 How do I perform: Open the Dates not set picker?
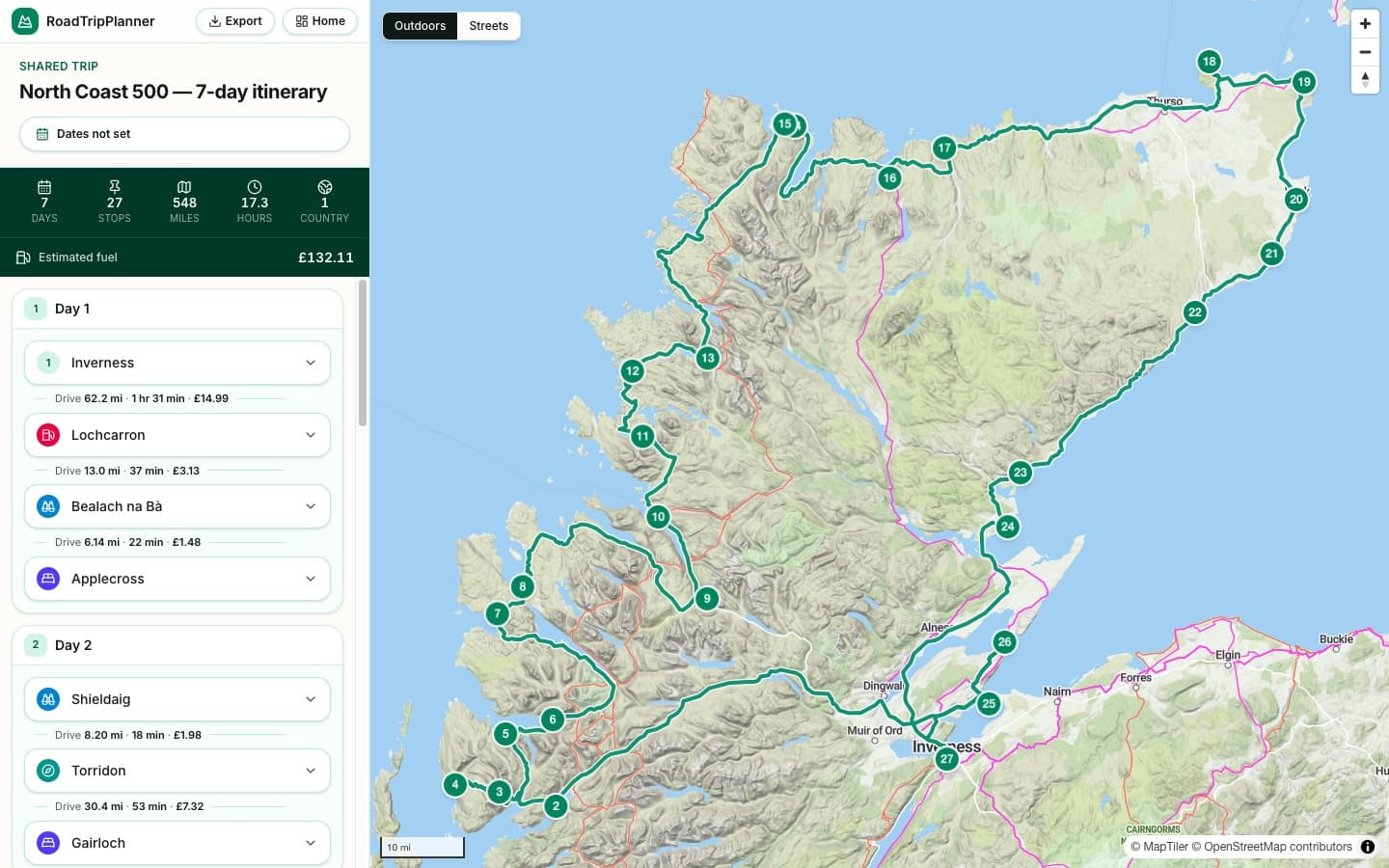point(184,134)
